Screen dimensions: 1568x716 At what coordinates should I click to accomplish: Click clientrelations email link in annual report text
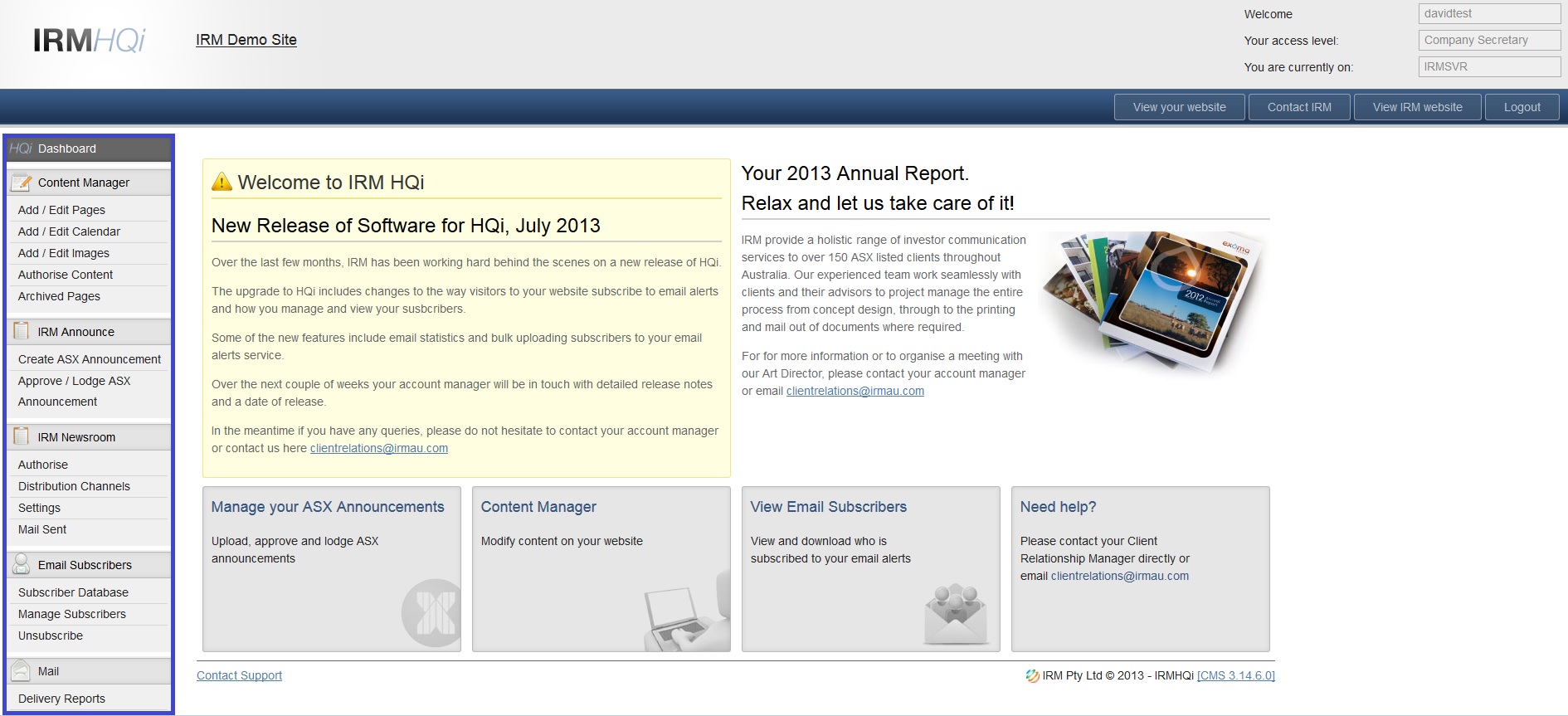(x=855, y=391)
